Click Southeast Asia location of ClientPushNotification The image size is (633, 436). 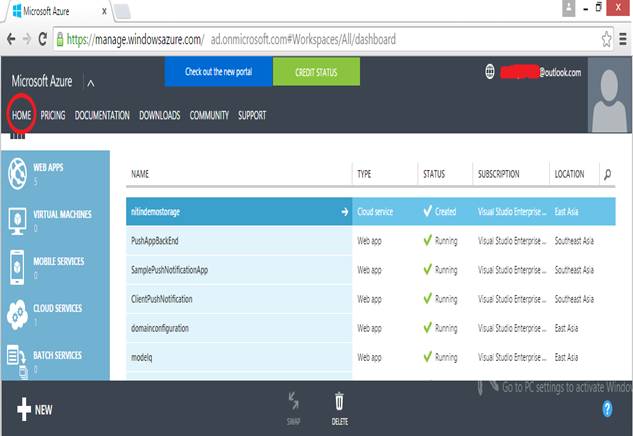coord(574,299)
